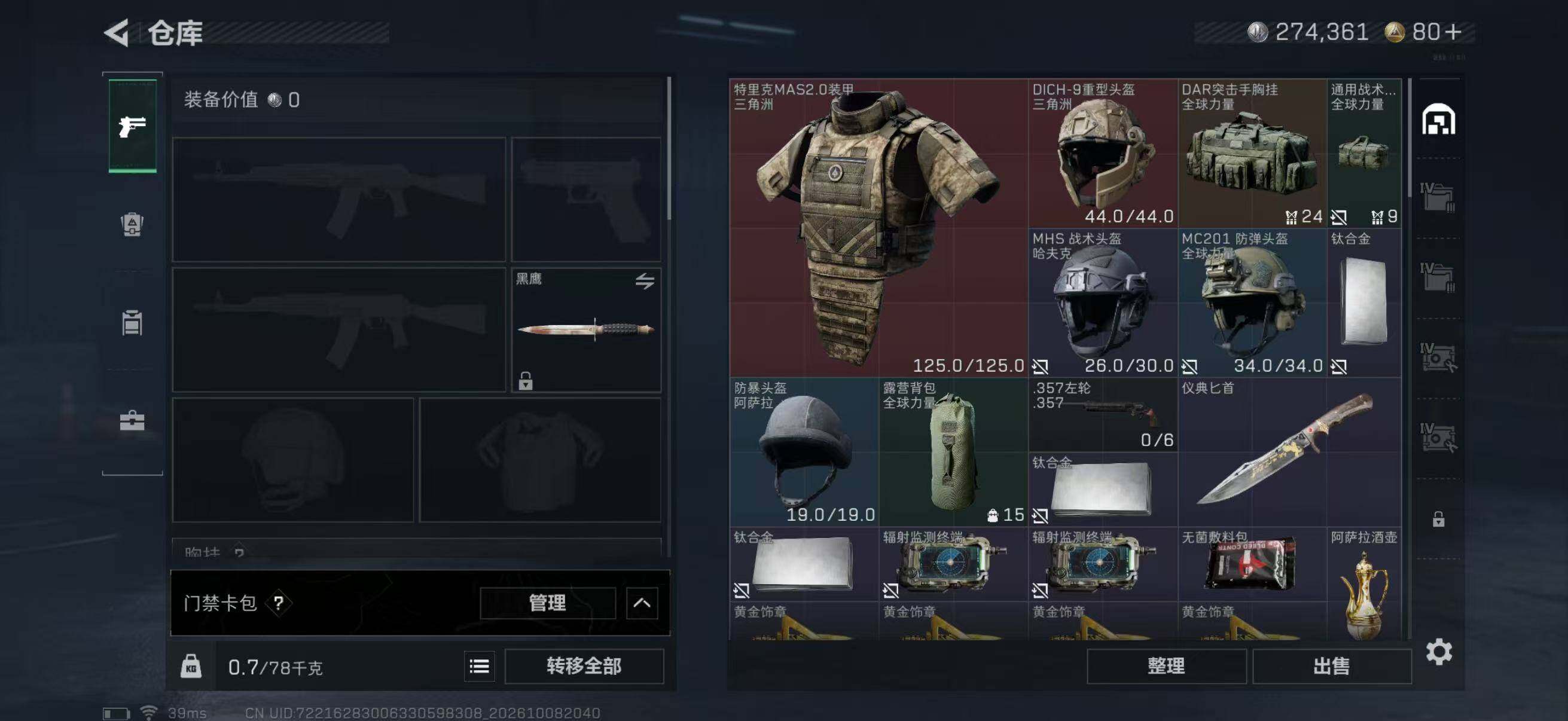Select the MHS 战术头盔 item

coord(1103,303)
